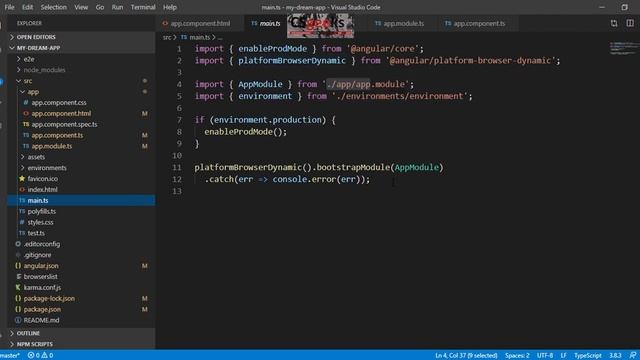Click line number 11 in the gutter
The height and width of the screenshot is (360, 640).
tap(176, 167)
